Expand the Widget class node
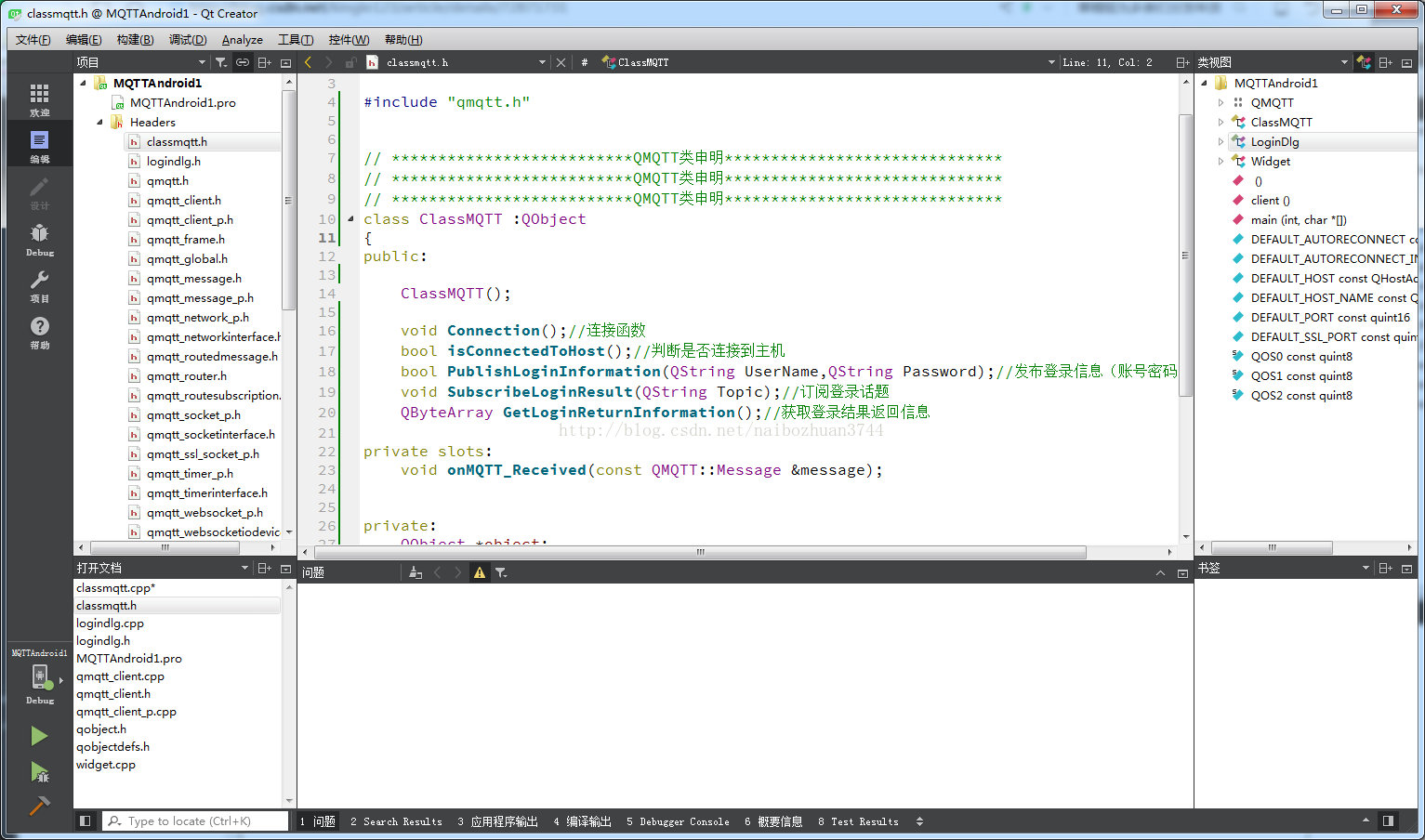 tap(1221, 161)
